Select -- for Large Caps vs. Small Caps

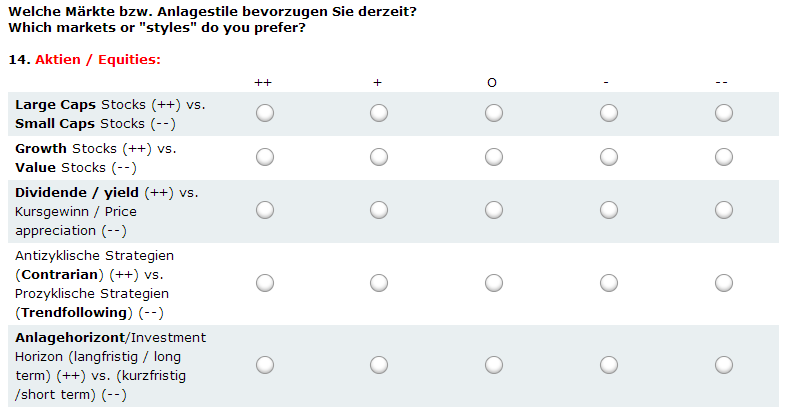click(x=724, y=113)
